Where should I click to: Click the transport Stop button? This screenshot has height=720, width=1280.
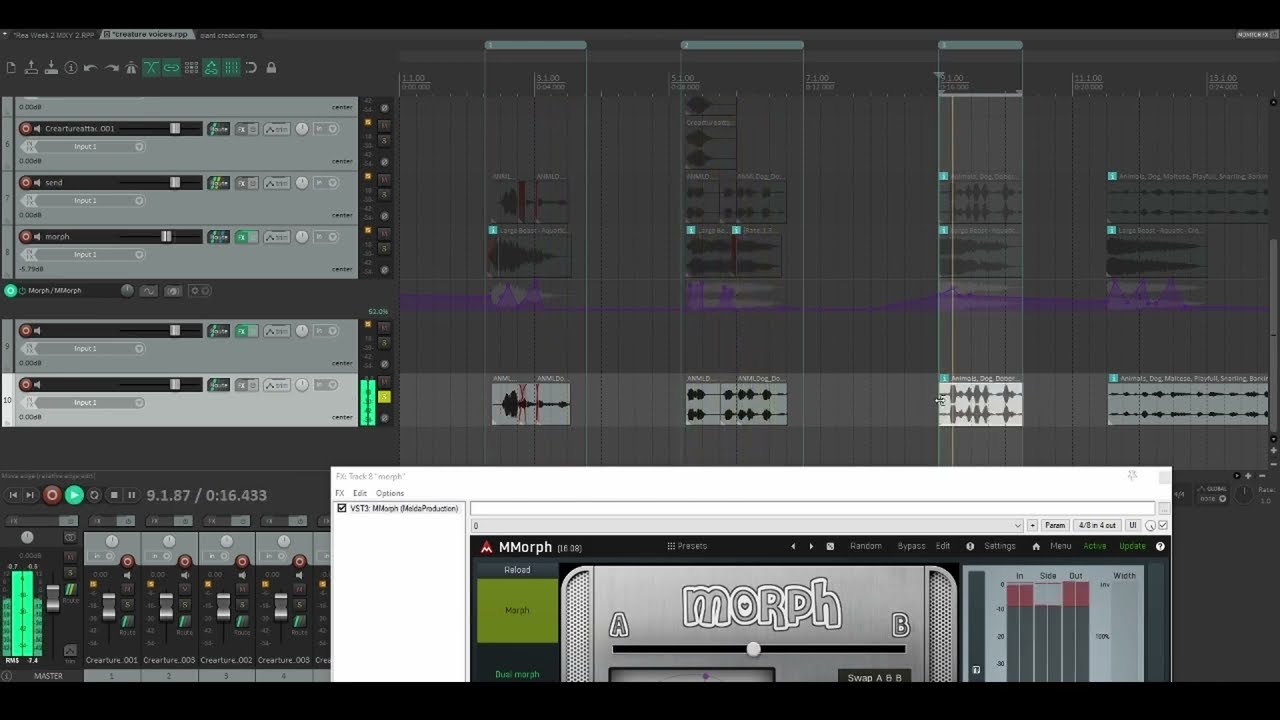(114, 495)
